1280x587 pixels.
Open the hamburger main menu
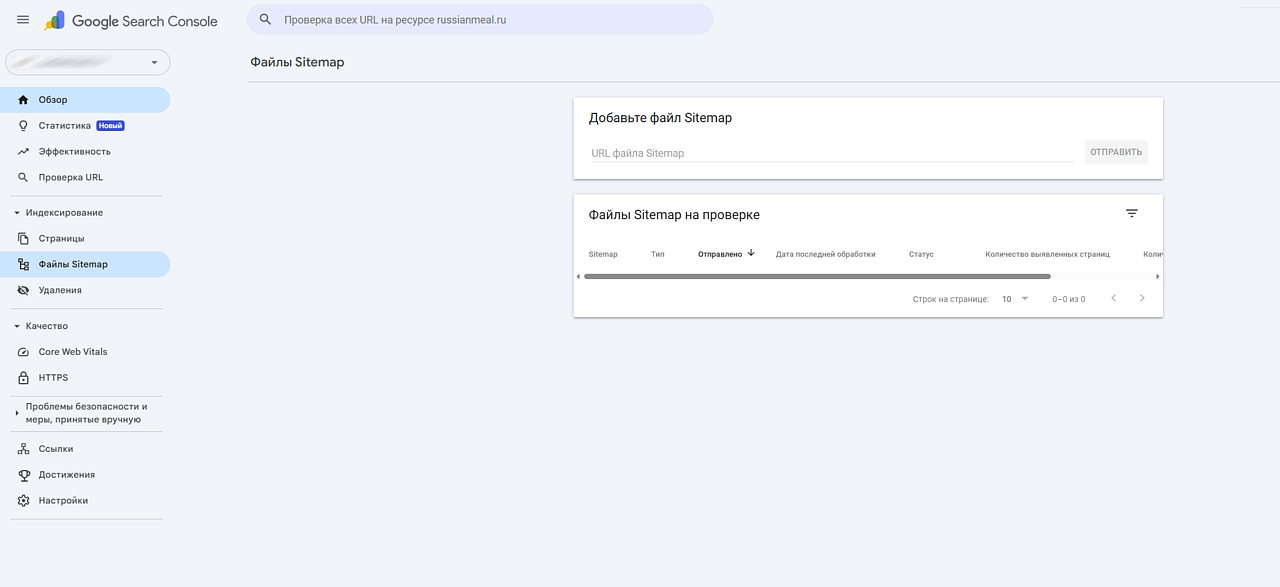click(x=23, y=20)
